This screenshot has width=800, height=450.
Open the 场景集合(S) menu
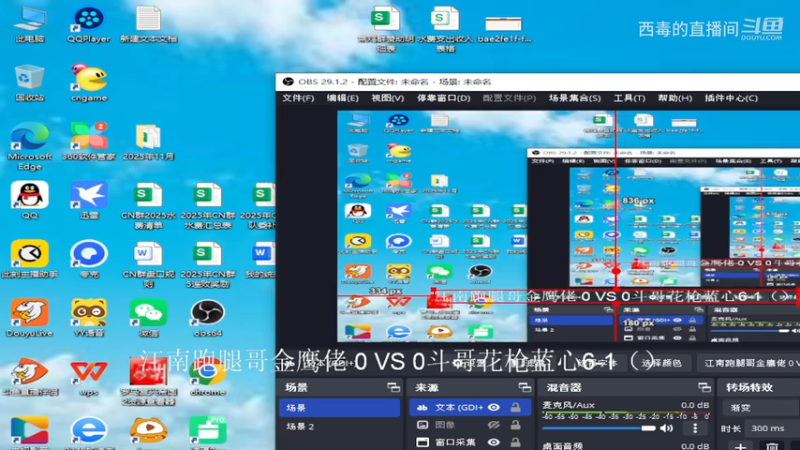574,98
